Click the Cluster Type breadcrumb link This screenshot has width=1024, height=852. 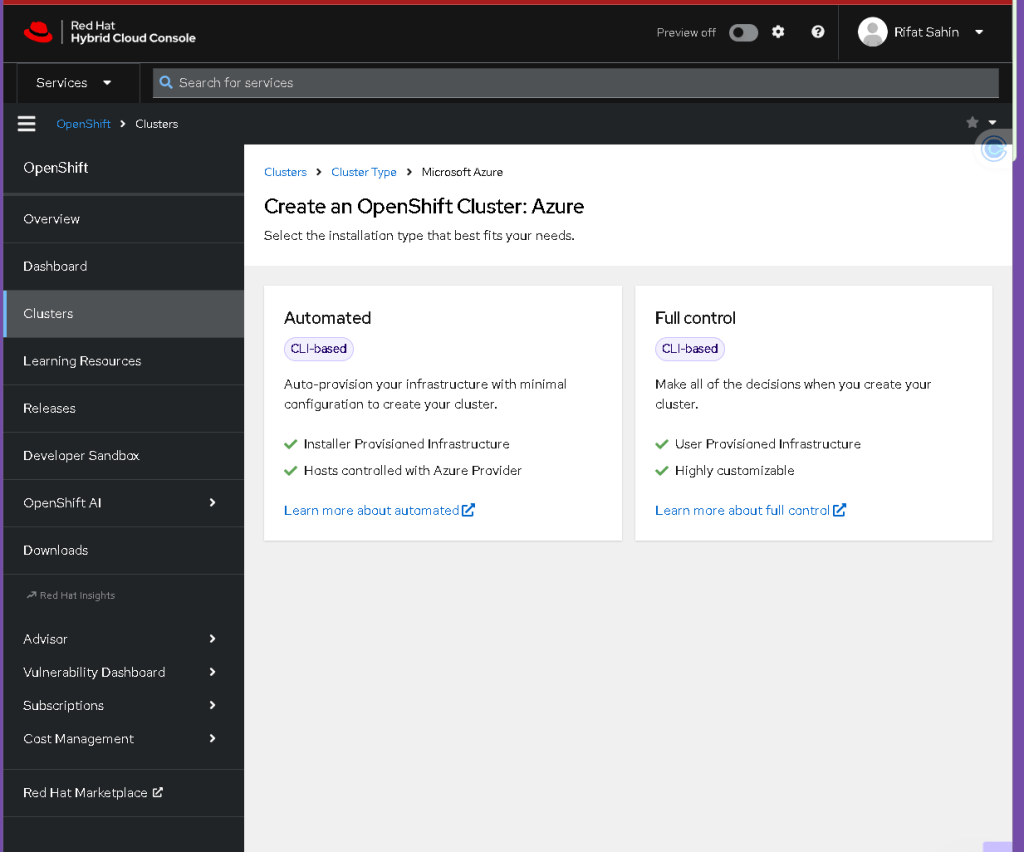364,172
